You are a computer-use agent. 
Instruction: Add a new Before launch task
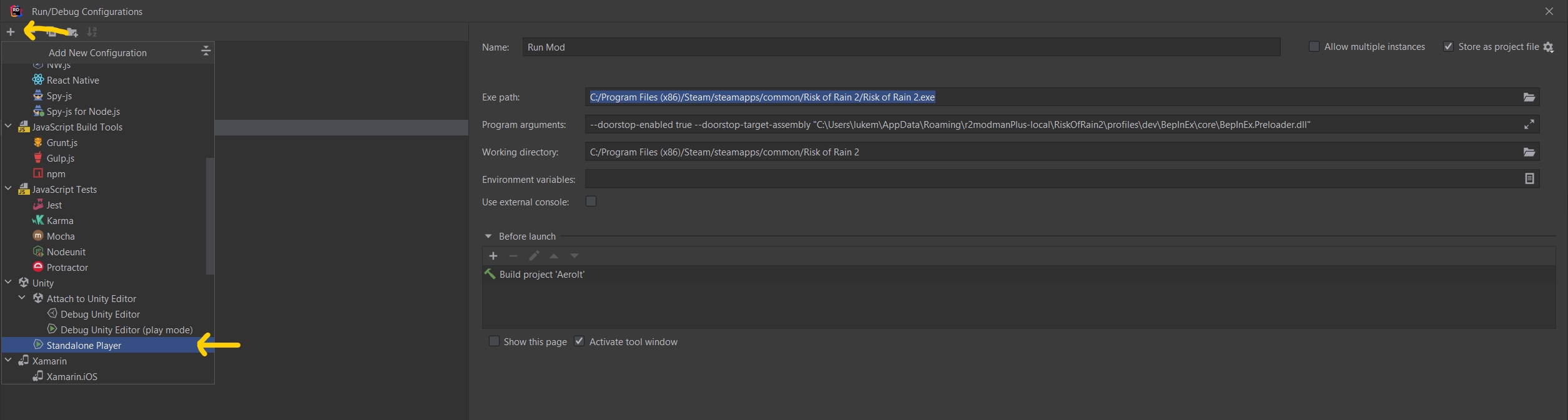tap(493, 256)
